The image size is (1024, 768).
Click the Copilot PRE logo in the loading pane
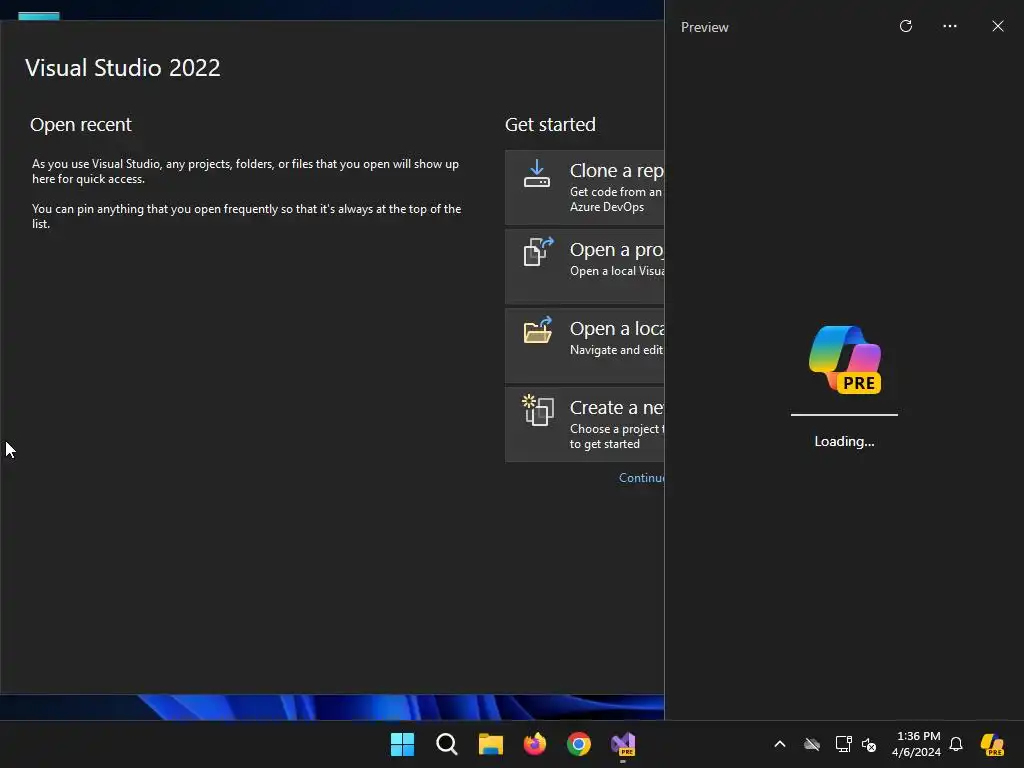click(845, 359)
